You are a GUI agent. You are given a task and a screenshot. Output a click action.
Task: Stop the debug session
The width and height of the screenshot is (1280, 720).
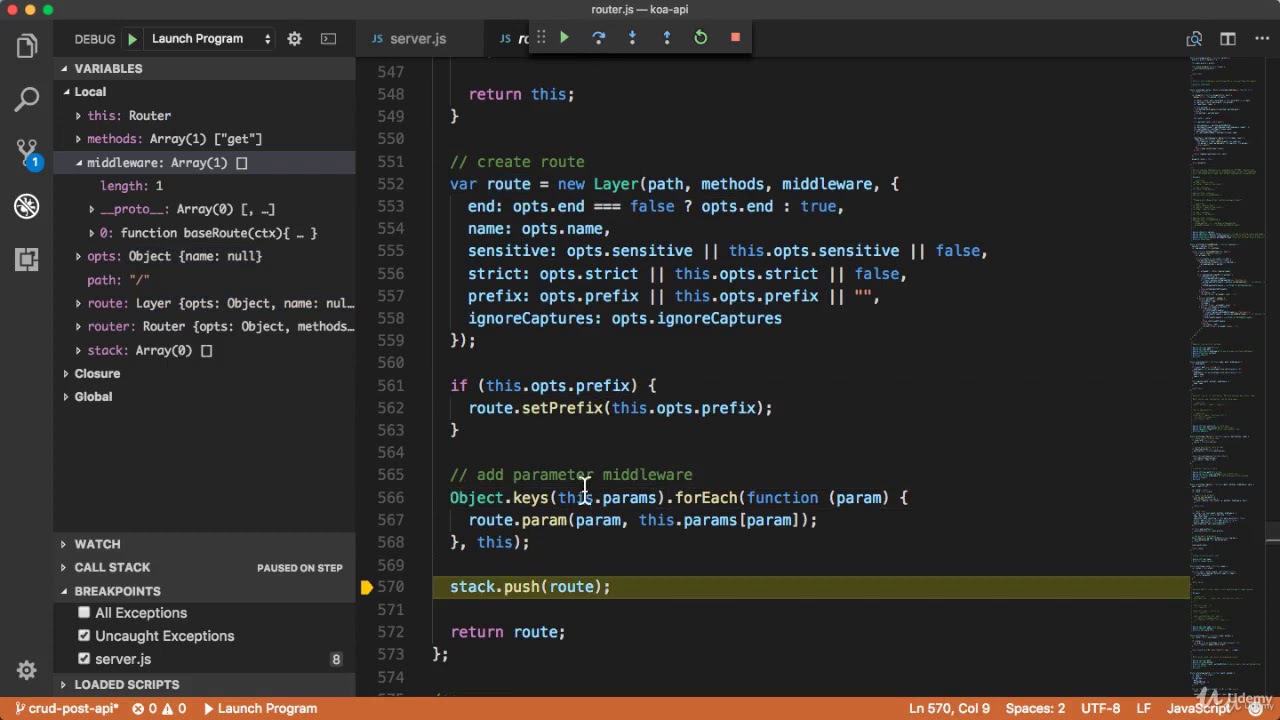[735, 38]
